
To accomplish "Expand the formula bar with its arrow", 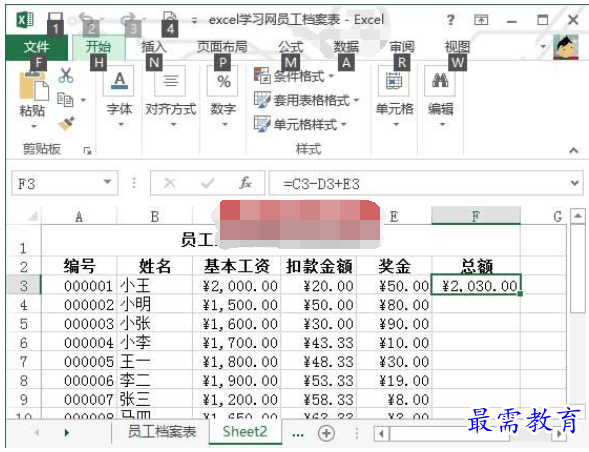I will coord(574,183).
